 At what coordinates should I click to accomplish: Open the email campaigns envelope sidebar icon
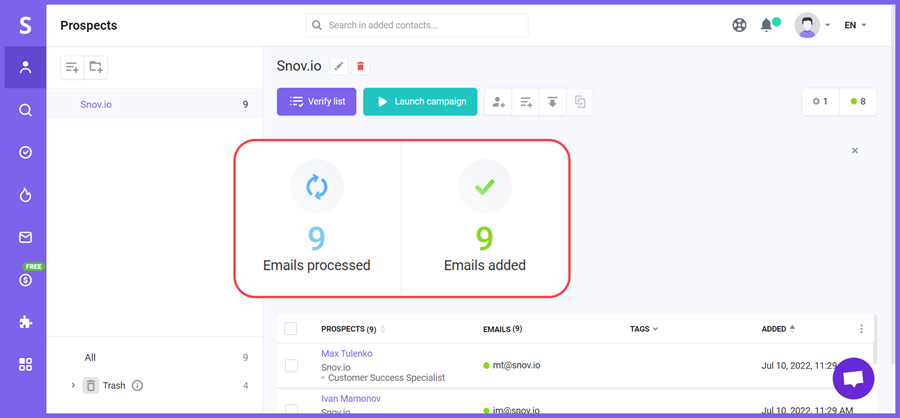[x=25, y=237]
